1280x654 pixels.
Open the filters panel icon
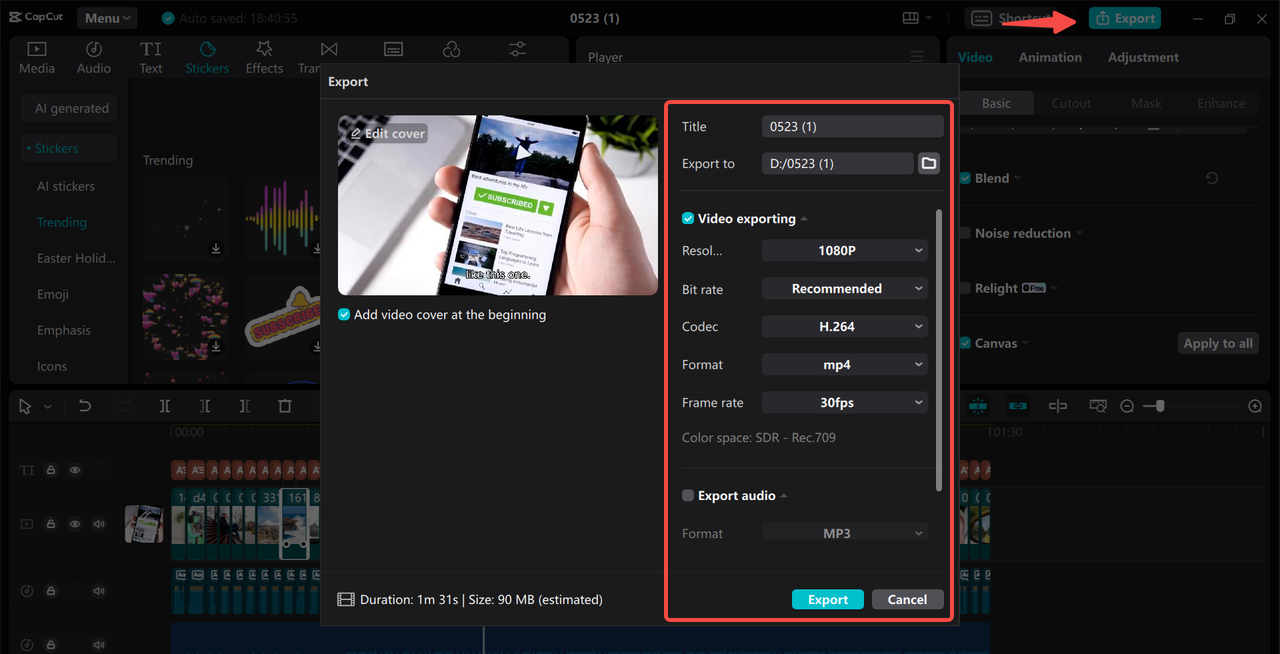point(452,49)
